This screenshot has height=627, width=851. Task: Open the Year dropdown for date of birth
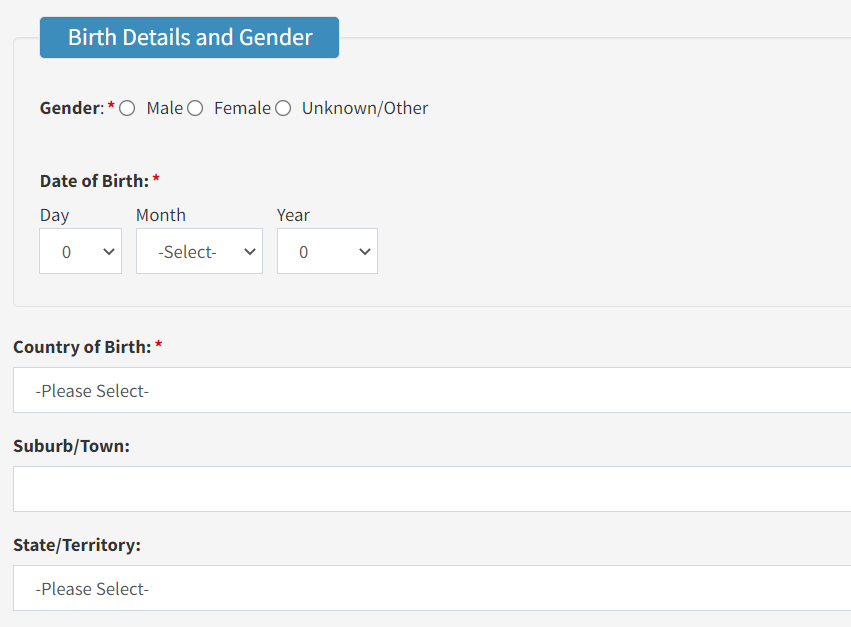(x=327, y=251)
